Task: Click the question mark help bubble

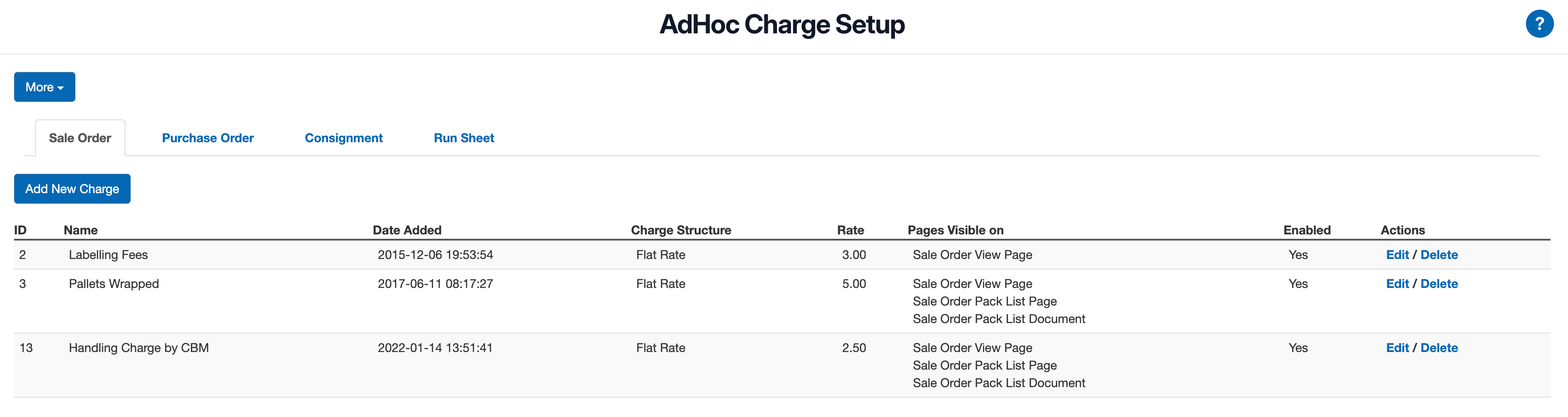Action: [x=1541, y=24]
